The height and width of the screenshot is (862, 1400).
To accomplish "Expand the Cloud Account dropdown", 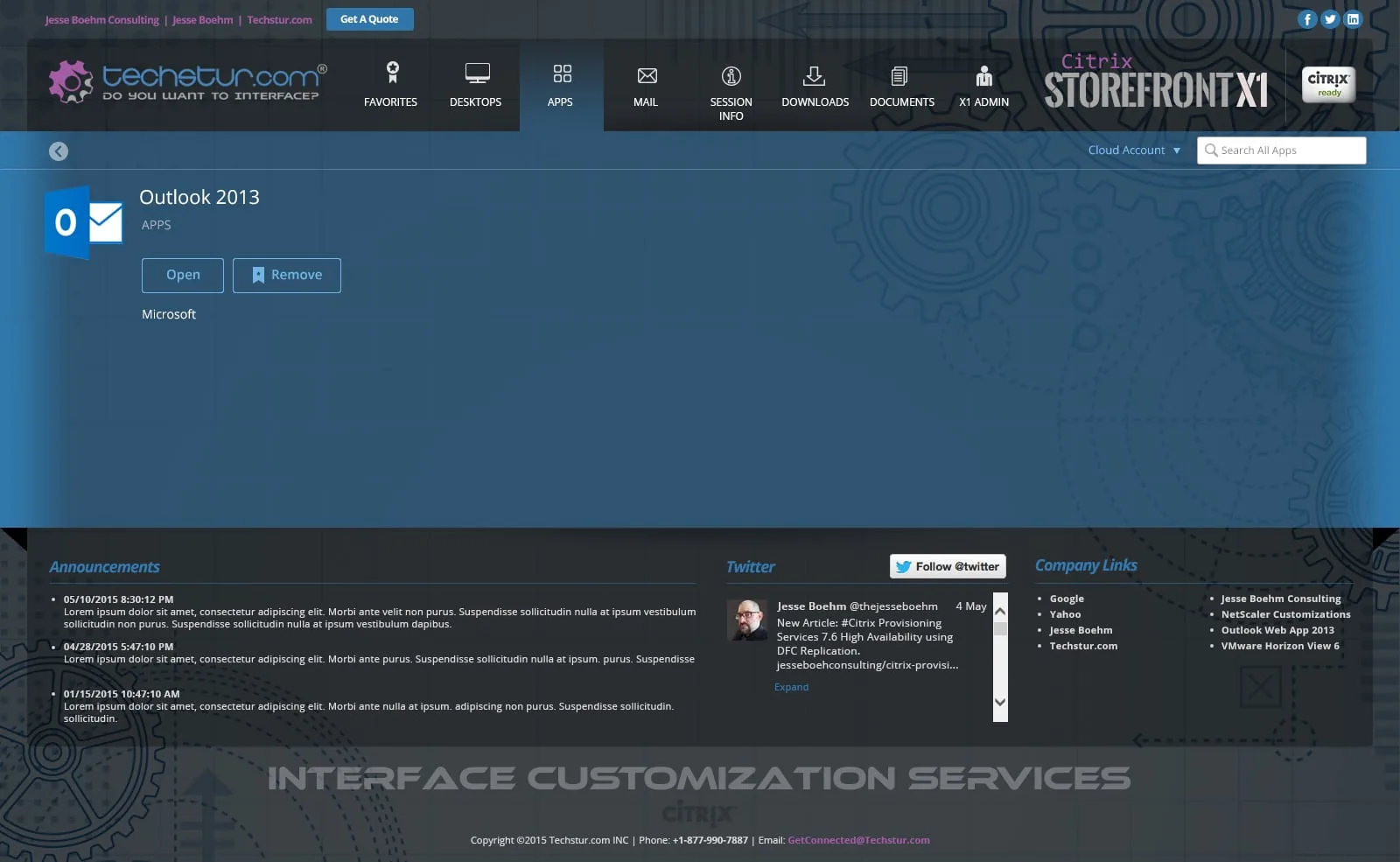I will (1134, 151).
